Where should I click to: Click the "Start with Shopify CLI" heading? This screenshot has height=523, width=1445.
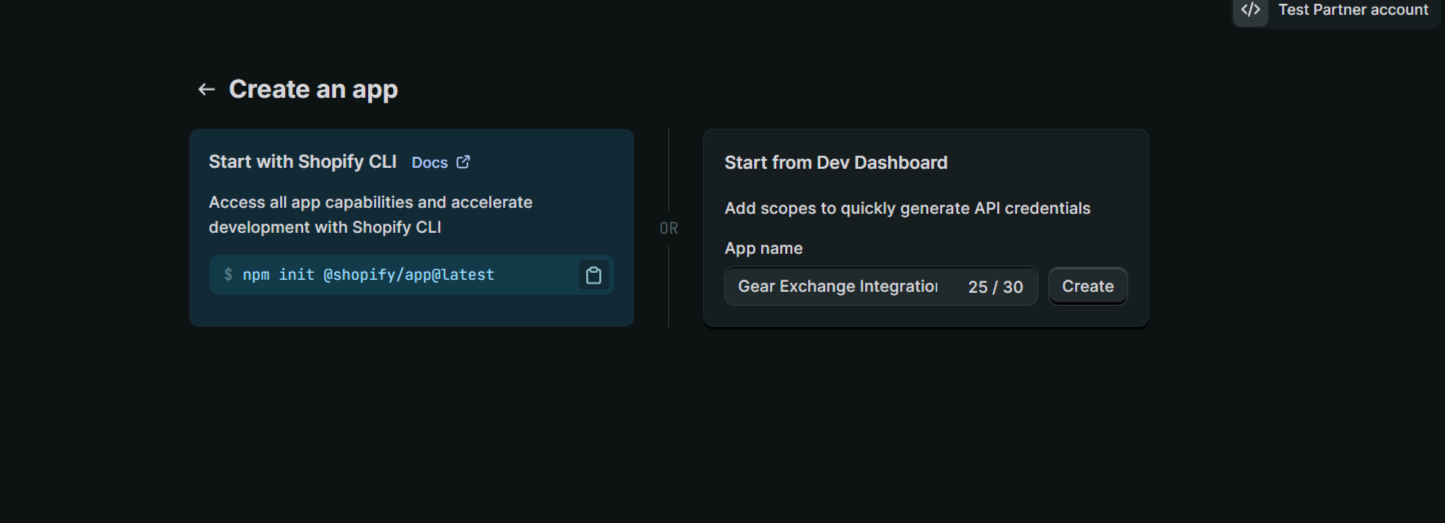click(x=302, y=162)
